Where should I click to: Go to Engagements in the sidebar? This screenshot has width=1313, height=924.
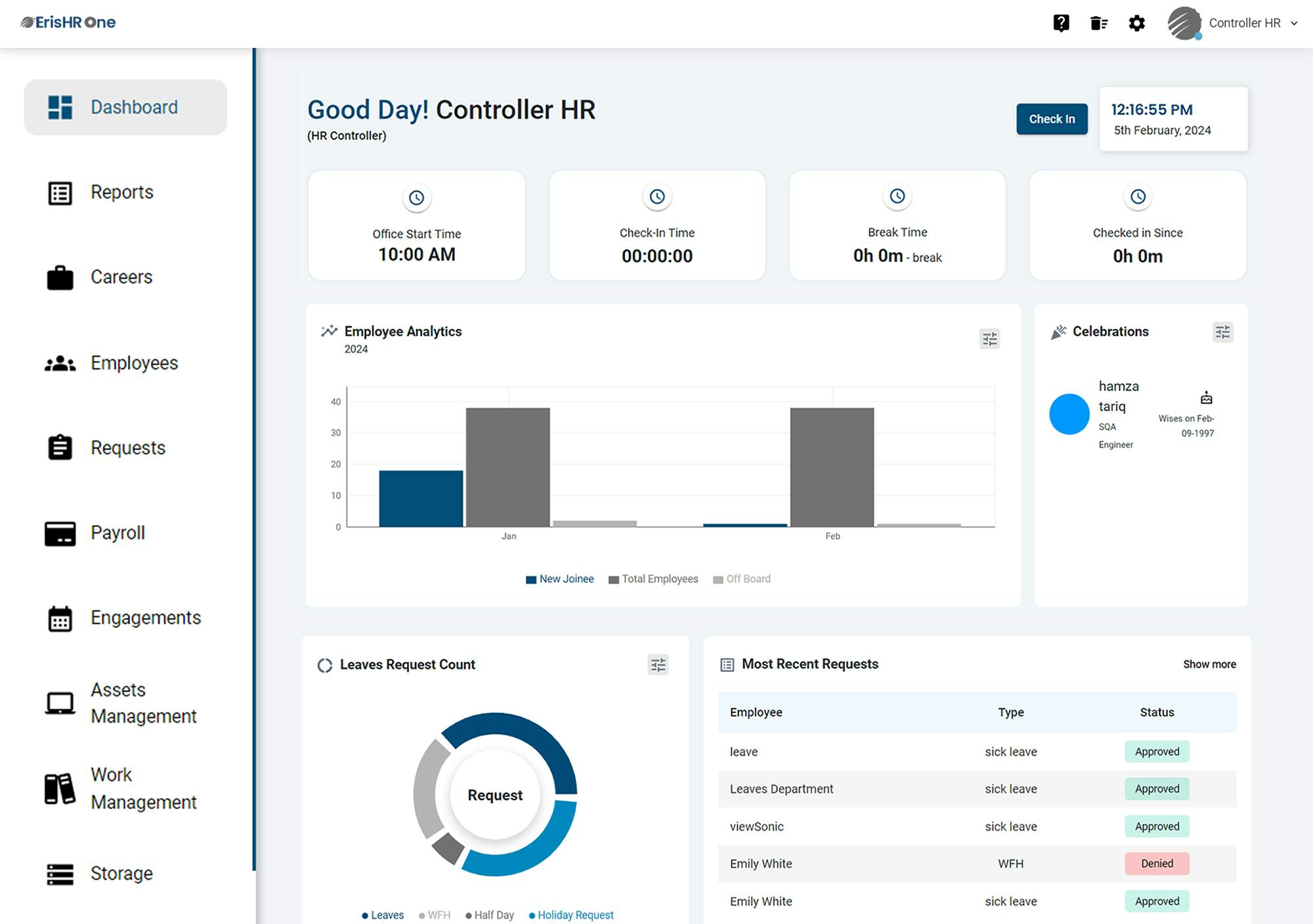(x=145, y=618)
